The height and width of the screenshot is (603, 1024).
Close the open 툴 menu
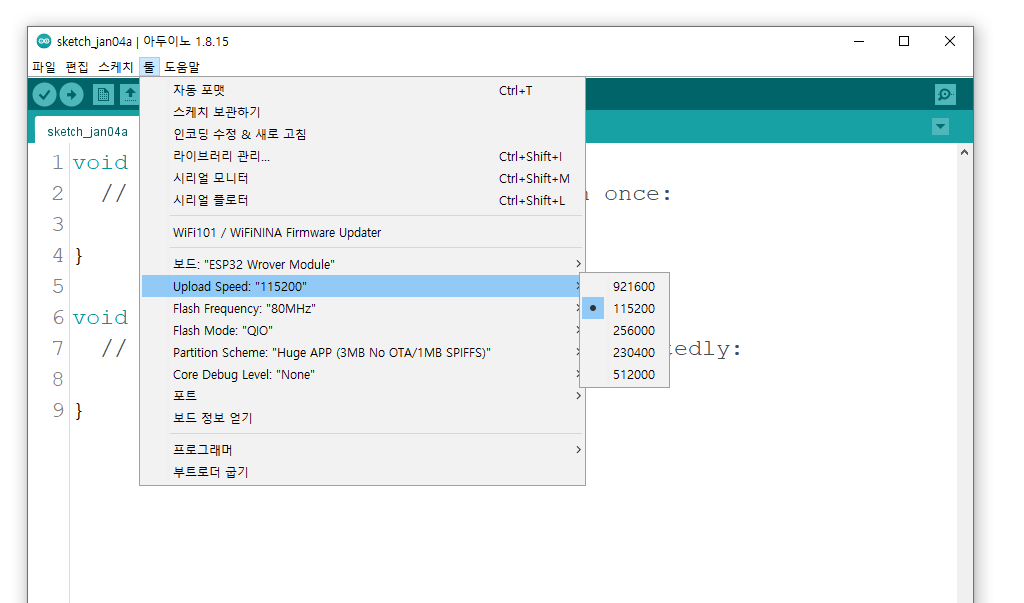point(149,67)
